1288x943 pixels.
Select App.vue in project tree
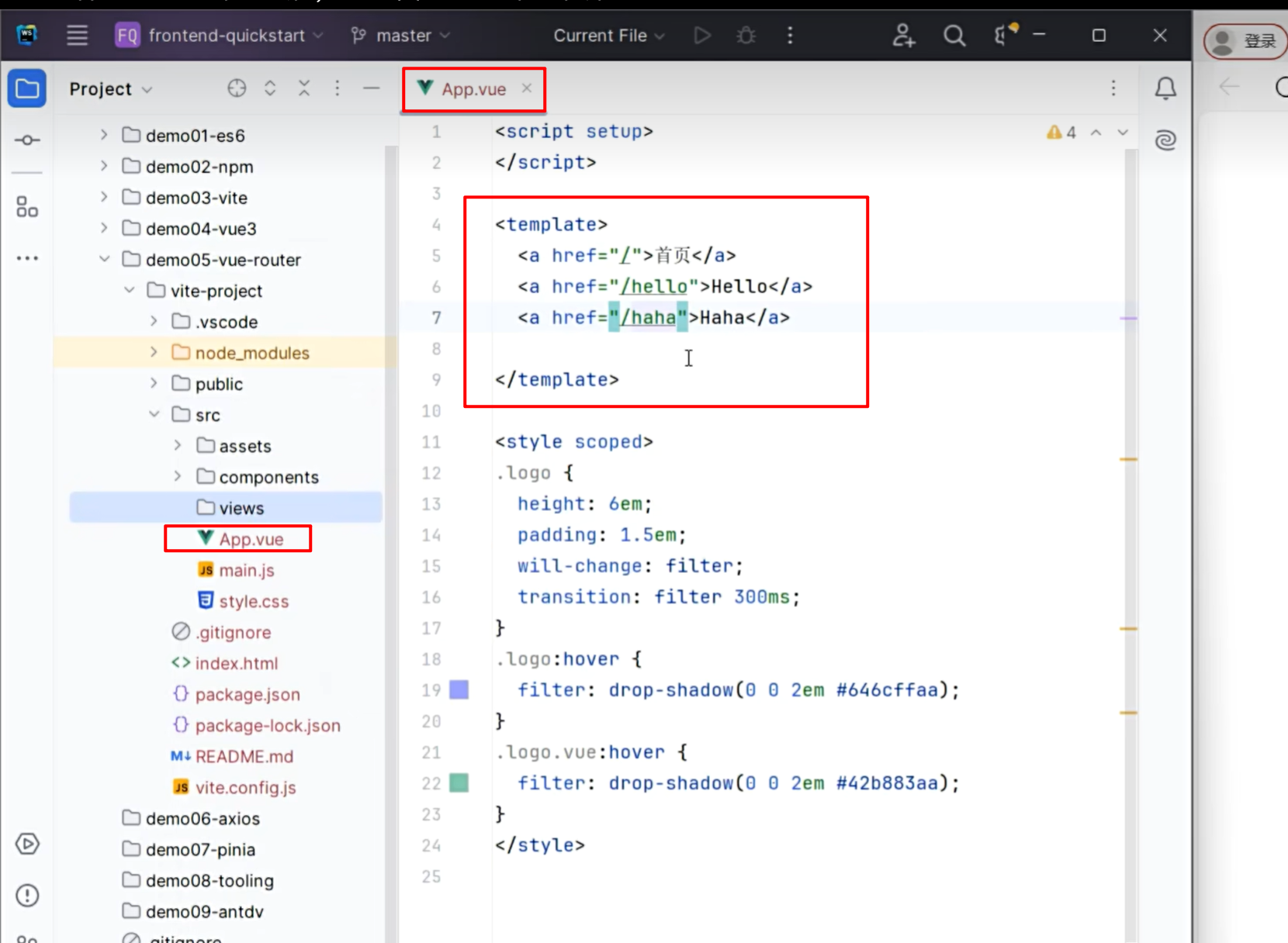[240, 539]
